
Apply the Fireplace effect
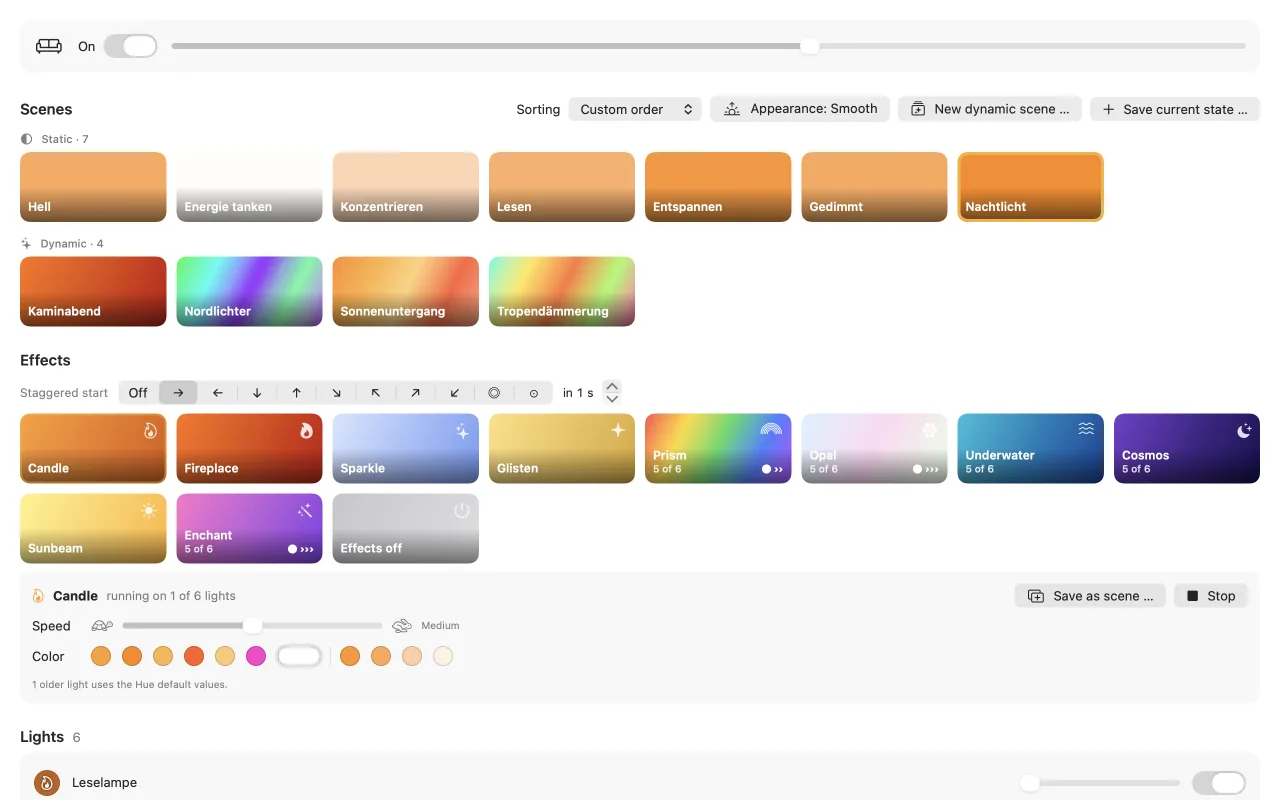[x=250, y=448]
